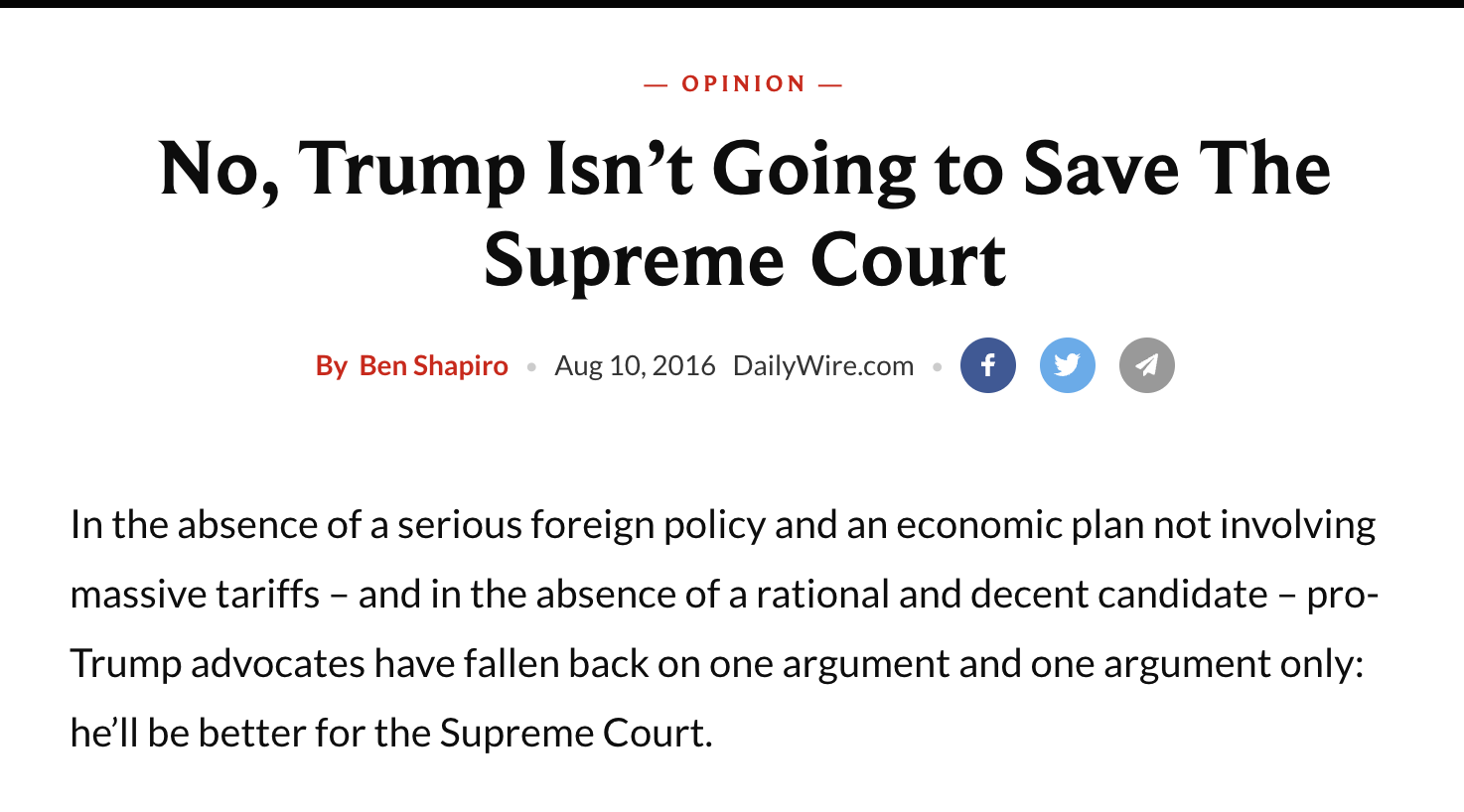
Task: Click the Aug 10, 2016 publish date
Action: point(635,366)
